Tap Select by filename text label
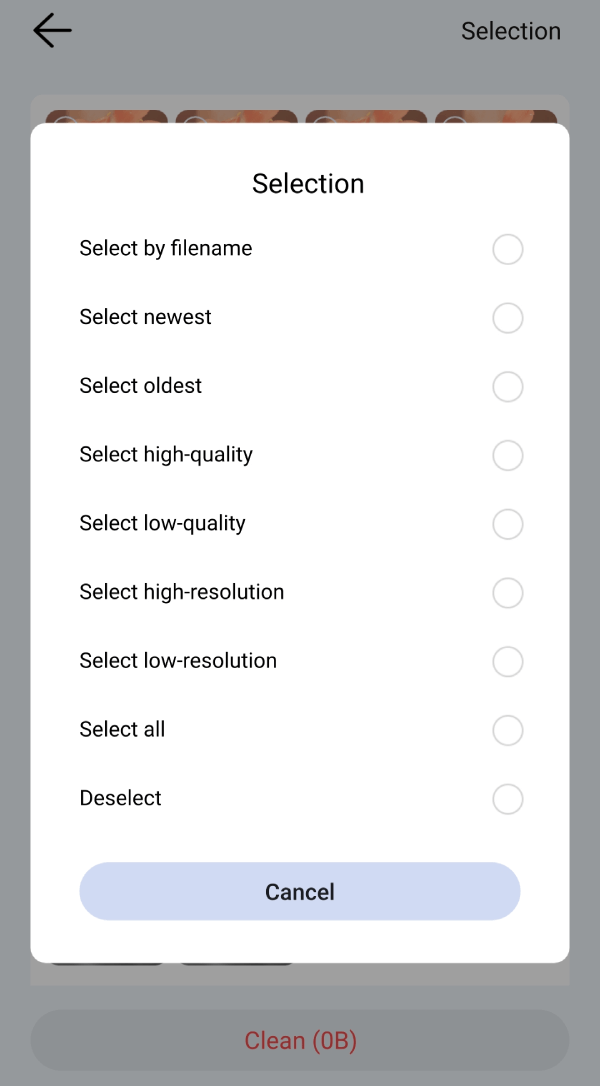 165,248
